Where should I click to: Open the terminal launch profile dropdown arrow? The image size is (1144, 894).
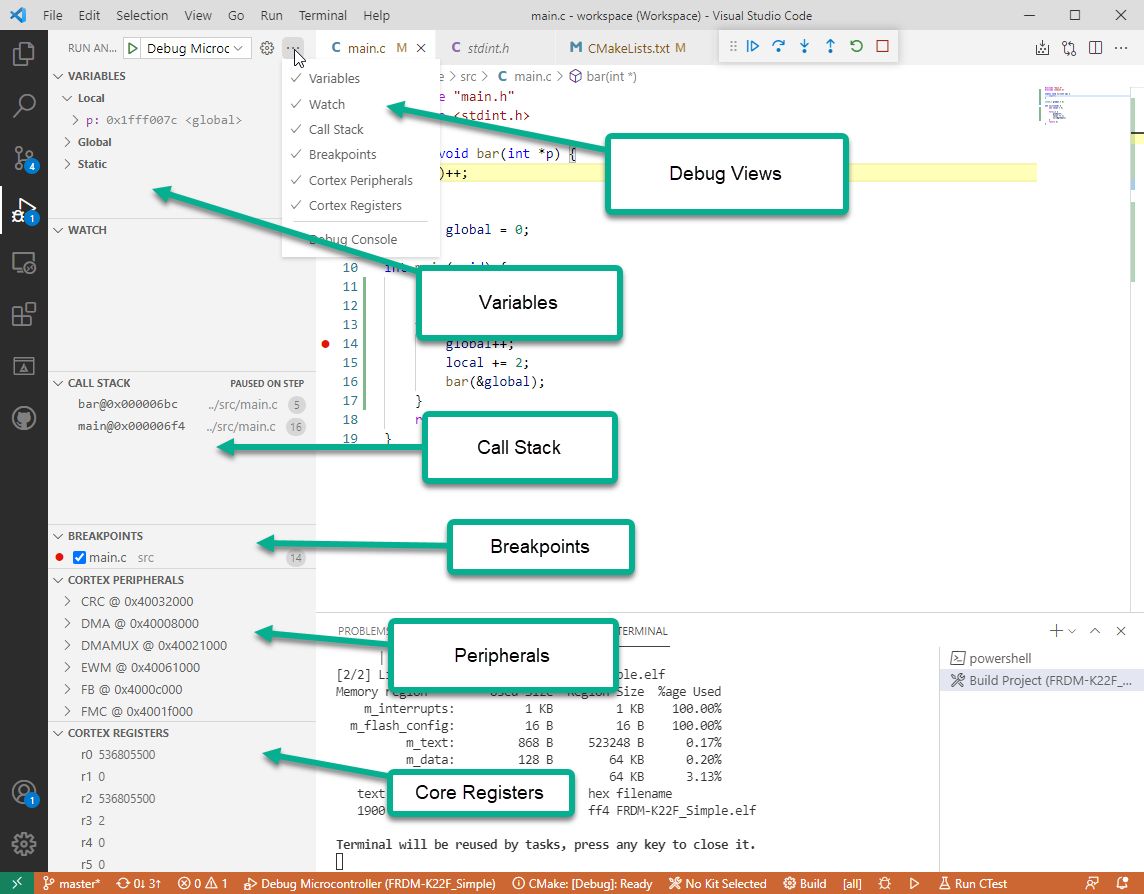pyautogui.click(x=1072, y=631)
